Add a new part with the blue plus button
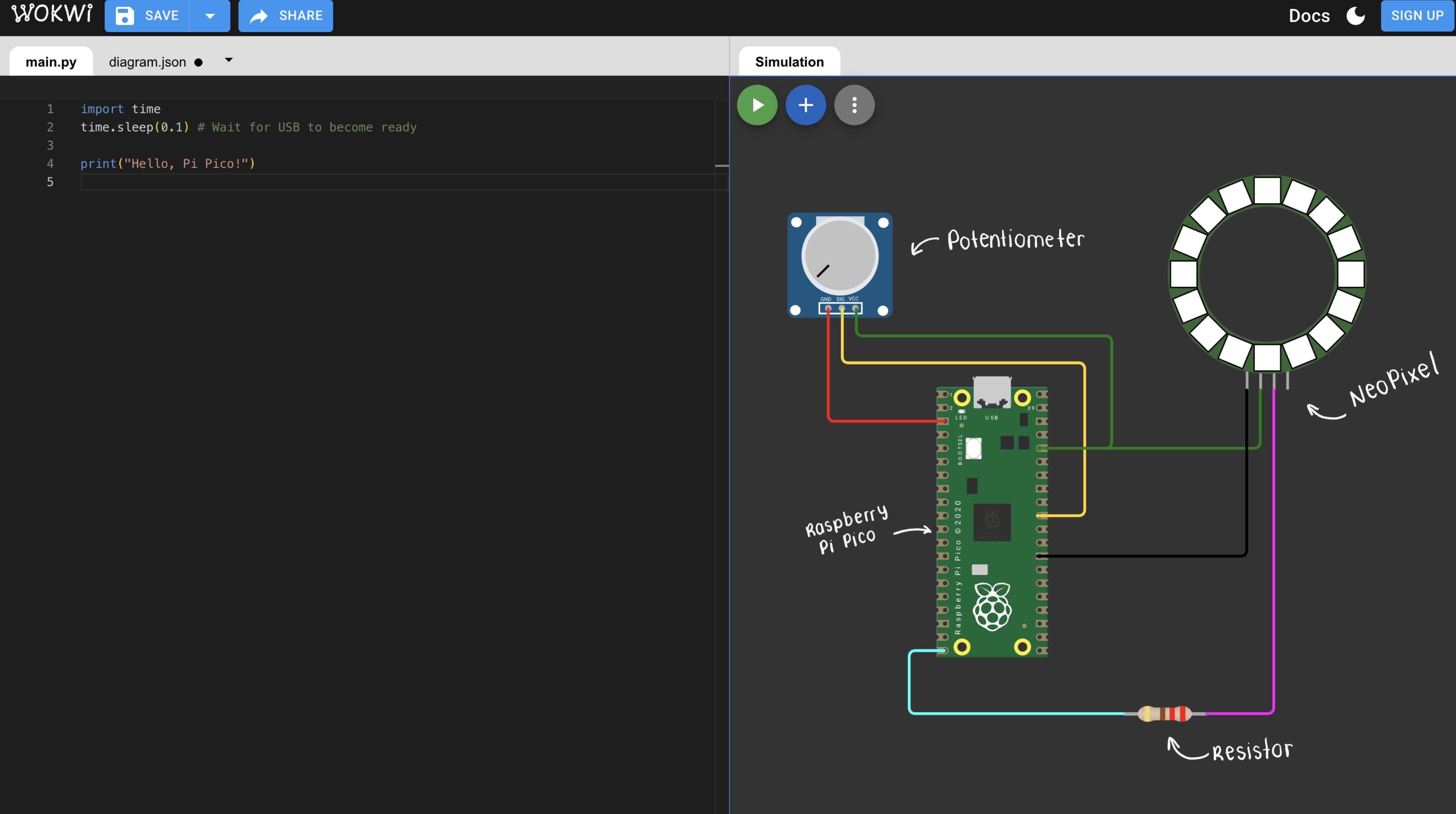Viewport: 1456px width, 814px height. 805,105
